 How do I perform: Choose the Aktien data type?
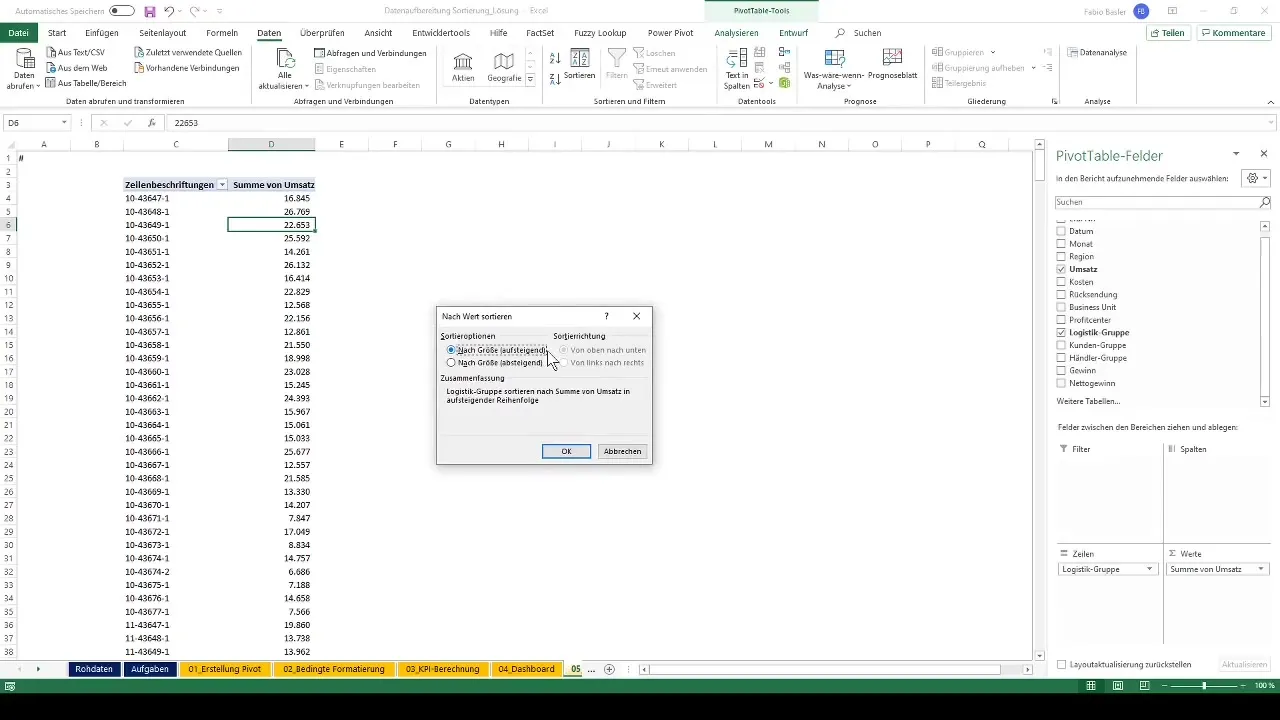(463, 67)
